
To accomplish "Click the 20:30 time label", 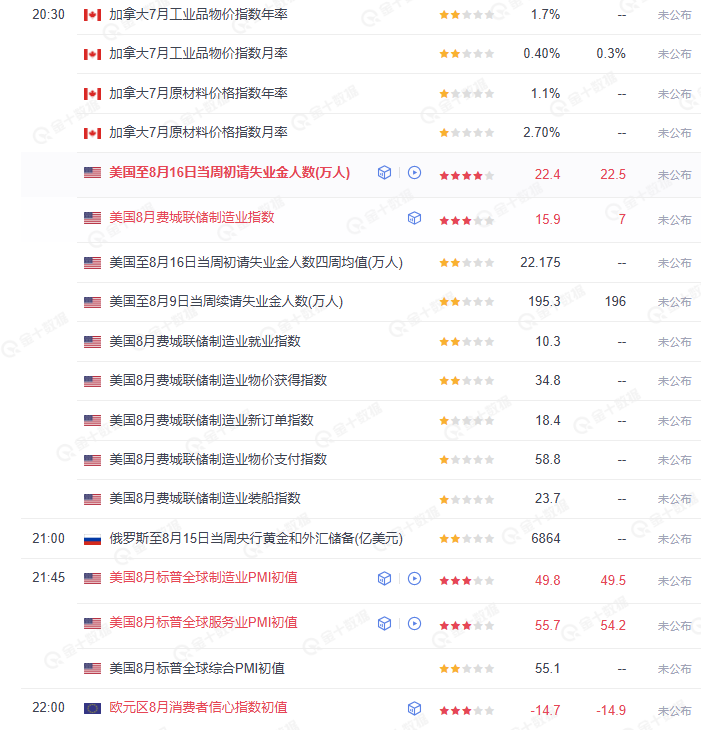I will point(48,15).
